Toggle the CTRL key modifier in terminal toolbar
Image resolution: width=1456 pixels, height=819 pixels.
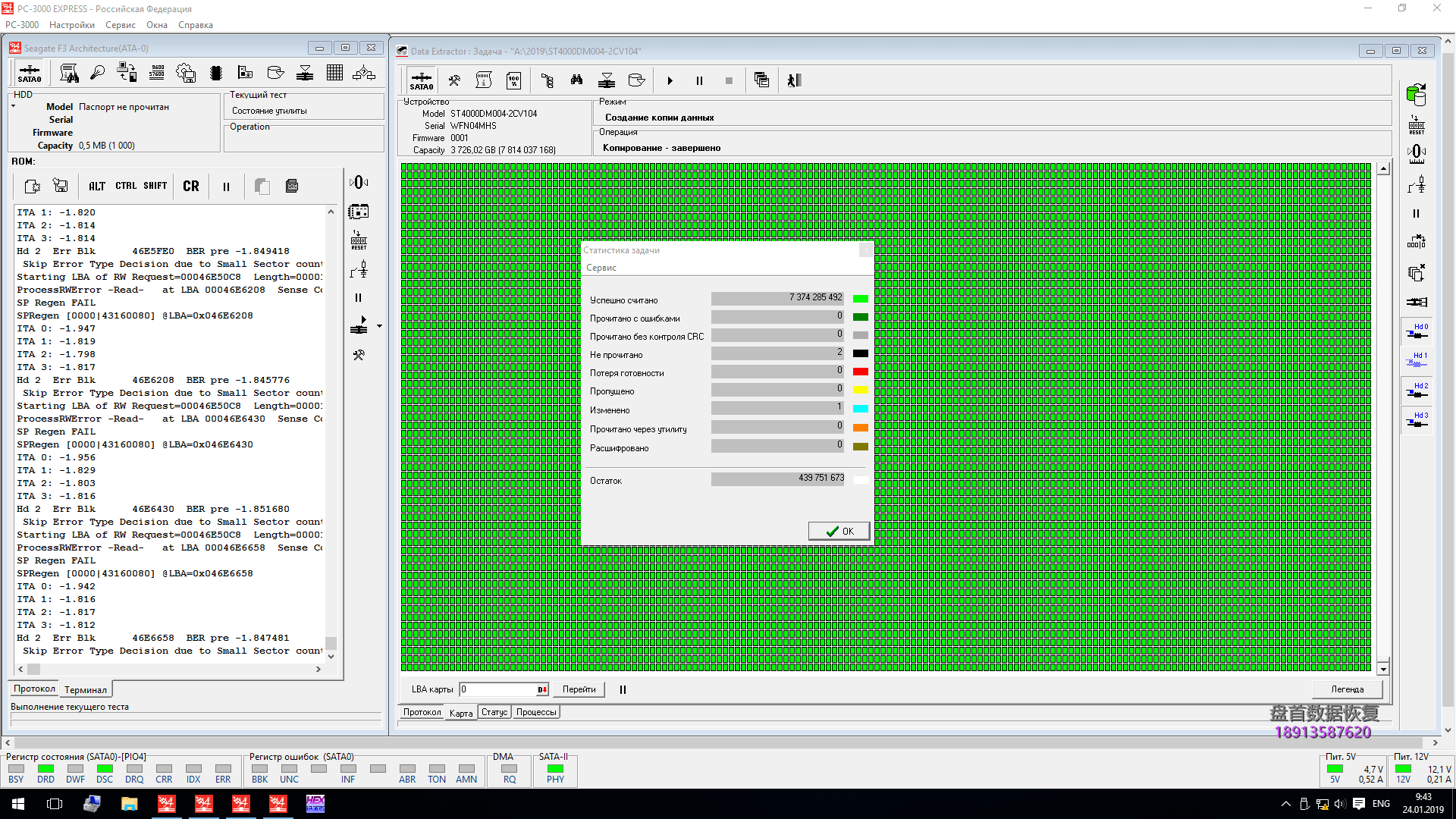click(126, 186)
